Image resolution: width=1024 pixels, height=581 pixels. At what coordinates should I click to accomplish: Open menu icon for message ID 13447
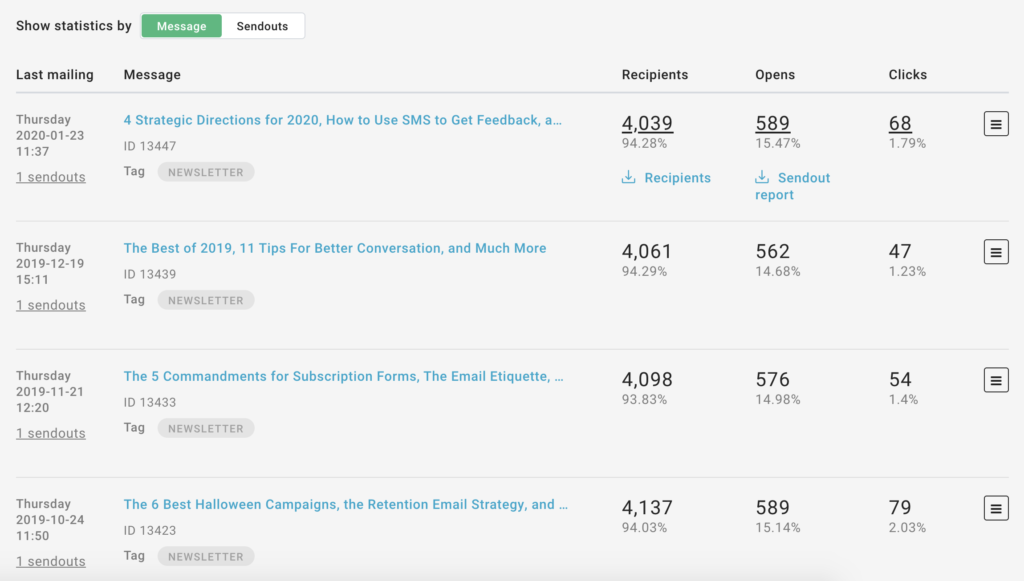pyautogui.click(x=995, y=124)
